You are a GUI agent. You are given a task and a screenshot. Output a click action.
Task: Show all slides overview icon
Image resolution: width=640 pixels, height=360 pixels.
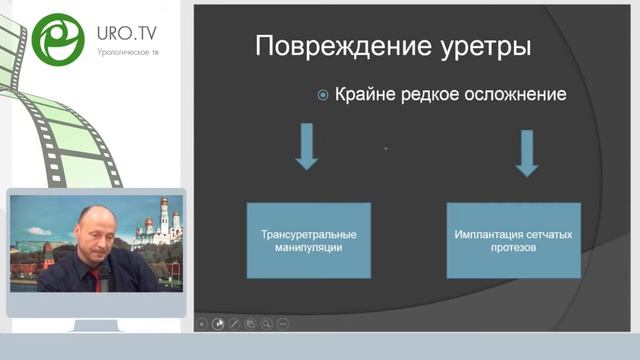pos(250,324)
